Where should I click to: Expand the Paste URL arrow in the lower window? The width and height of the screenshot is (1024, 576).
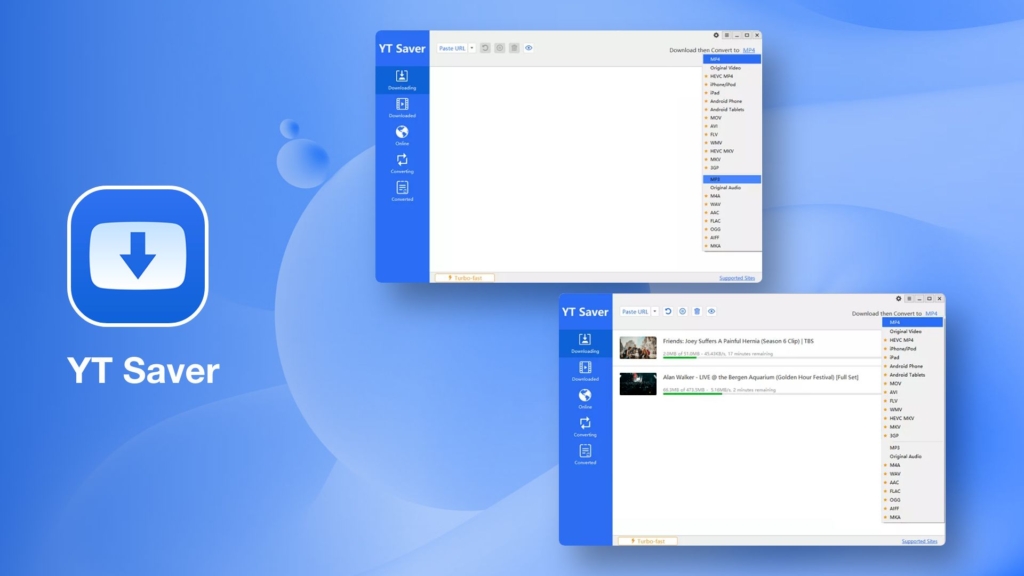click(654, 312)
